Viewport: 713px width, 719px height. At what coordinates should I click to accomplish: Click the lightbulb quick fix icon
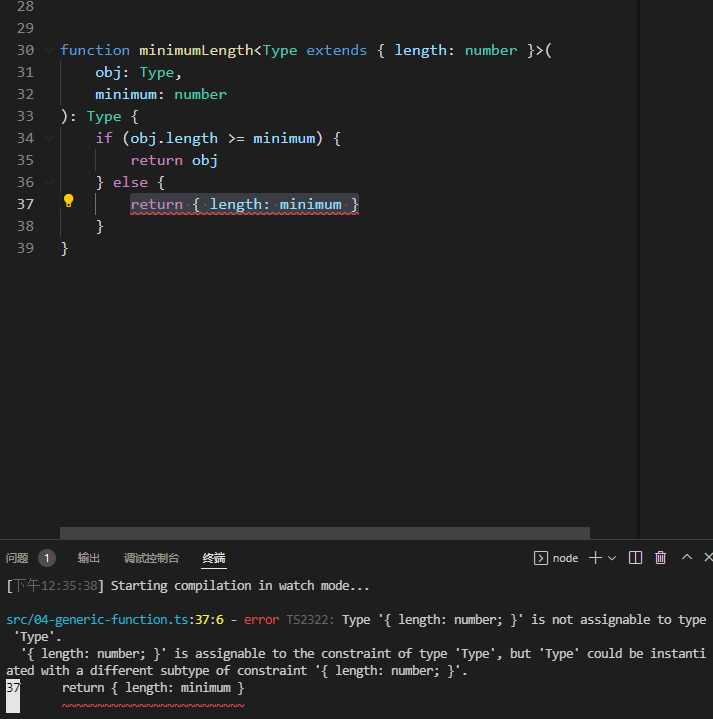tap(68, 201)
